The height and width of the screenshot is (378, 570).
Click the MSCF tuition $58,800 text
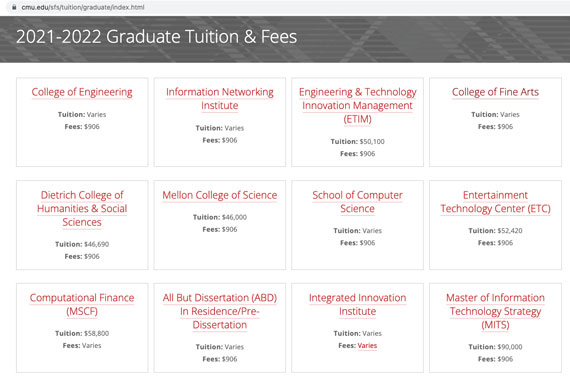click(x=96, y=333)
